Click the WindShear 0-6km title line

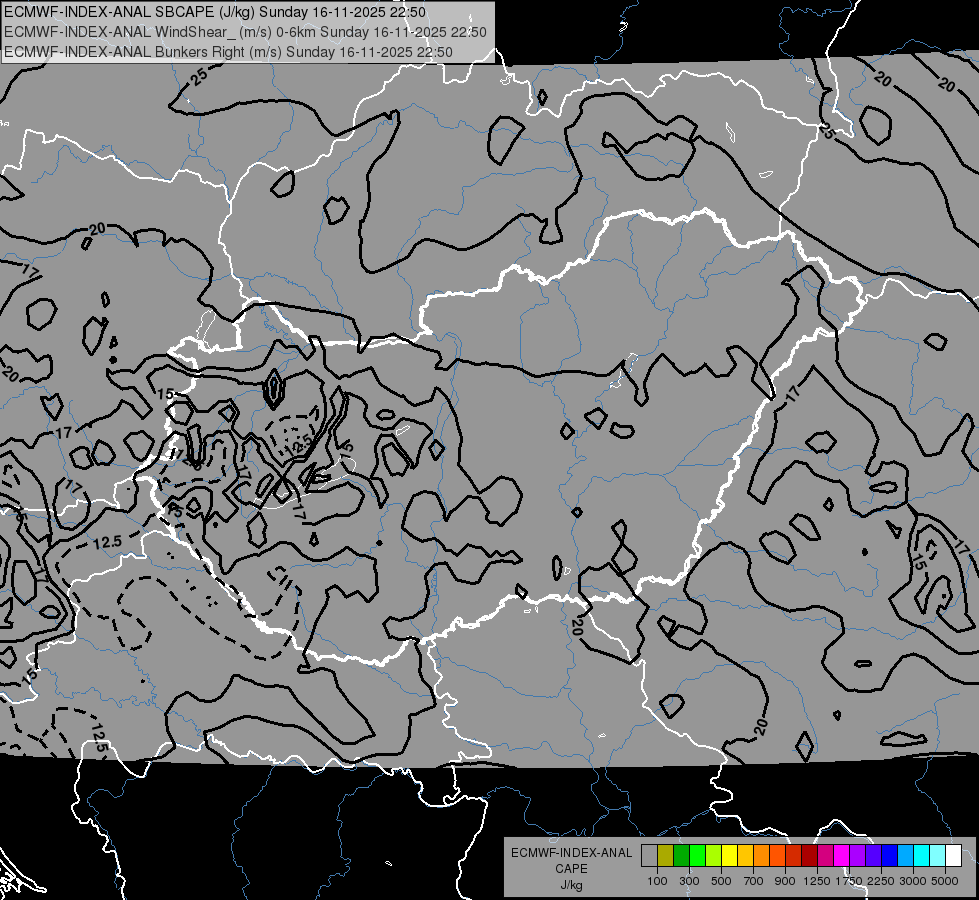(x=245, y=32)
